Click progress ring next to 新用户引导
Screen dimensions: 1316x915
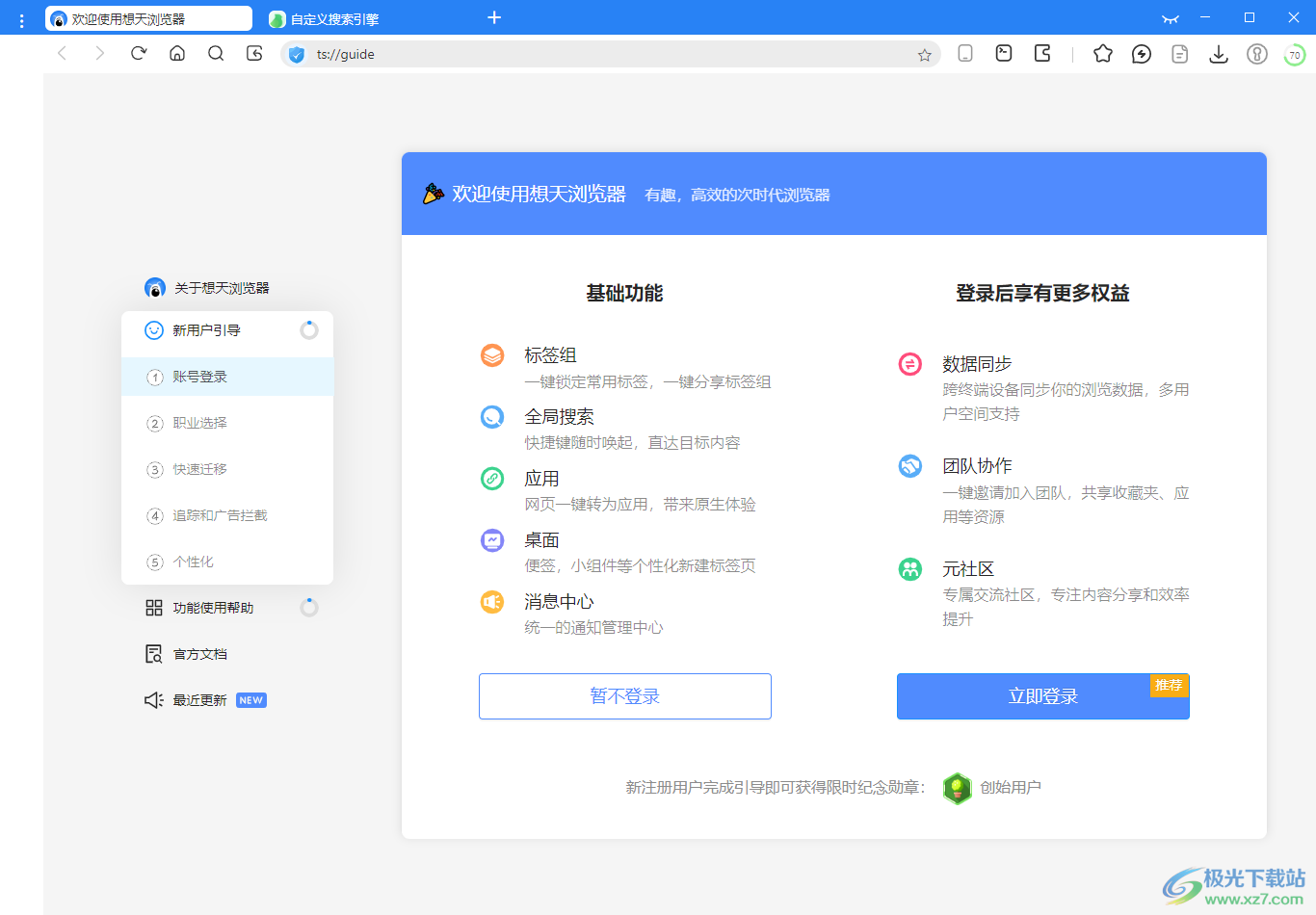(x=309, y=330)
